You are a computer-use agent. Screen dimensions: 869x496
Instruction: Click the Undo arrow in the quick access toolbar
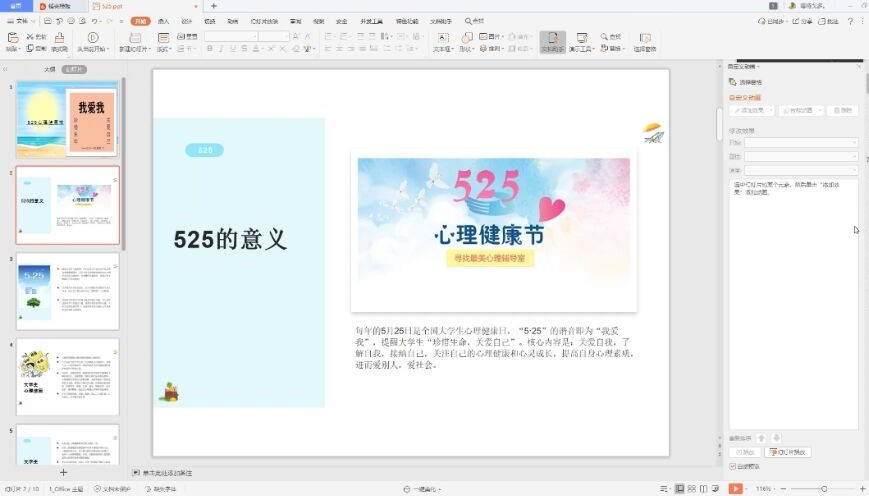pyautogui.click(x=95, y=20)
